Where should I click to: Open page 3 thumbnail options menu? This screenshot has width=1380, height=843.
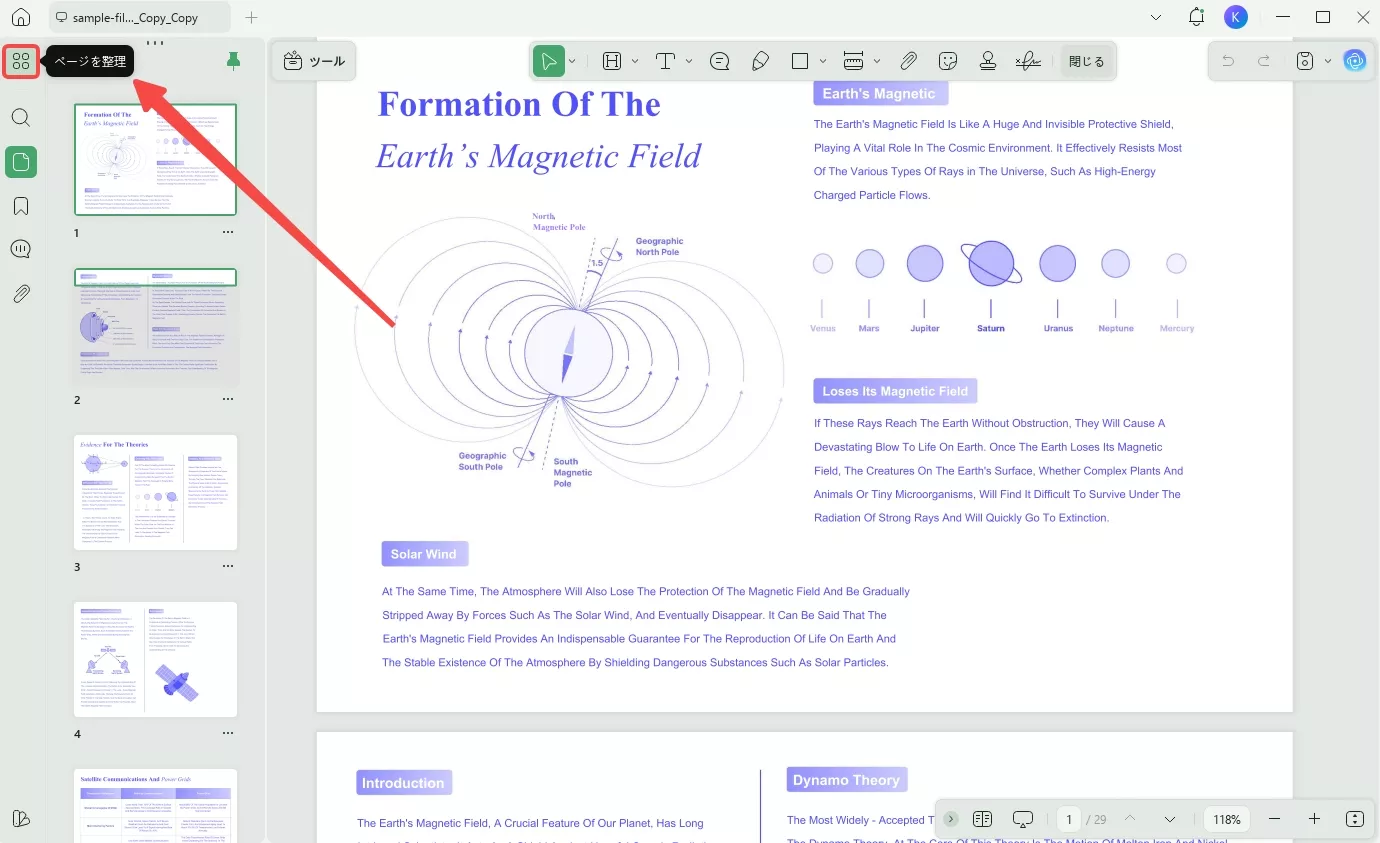click(x=228, y=566)
